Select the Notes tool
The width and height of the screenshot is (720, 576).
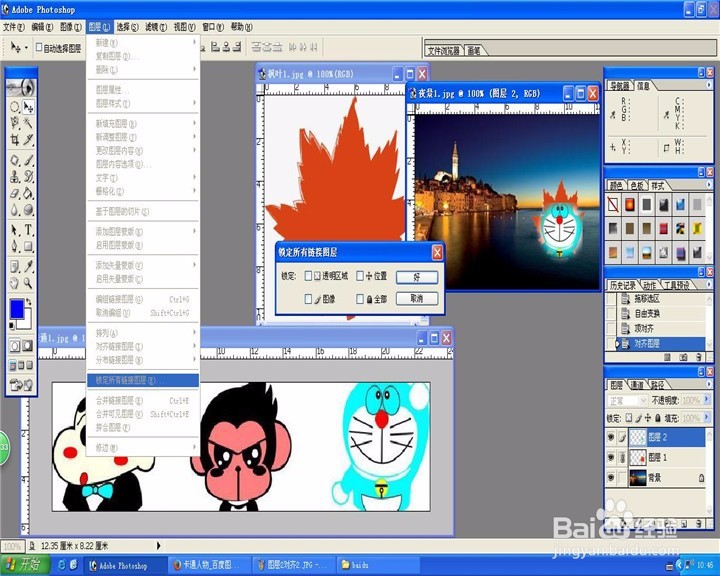15,266
